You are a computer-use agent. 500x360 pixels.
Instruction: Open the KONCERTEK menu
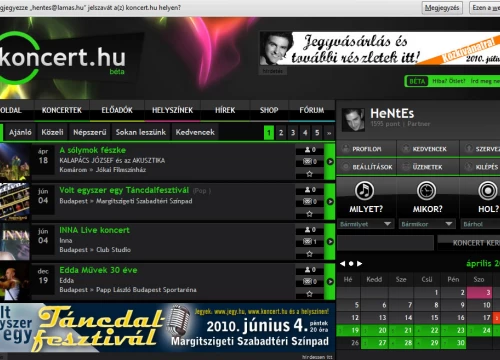click(62, 110)
